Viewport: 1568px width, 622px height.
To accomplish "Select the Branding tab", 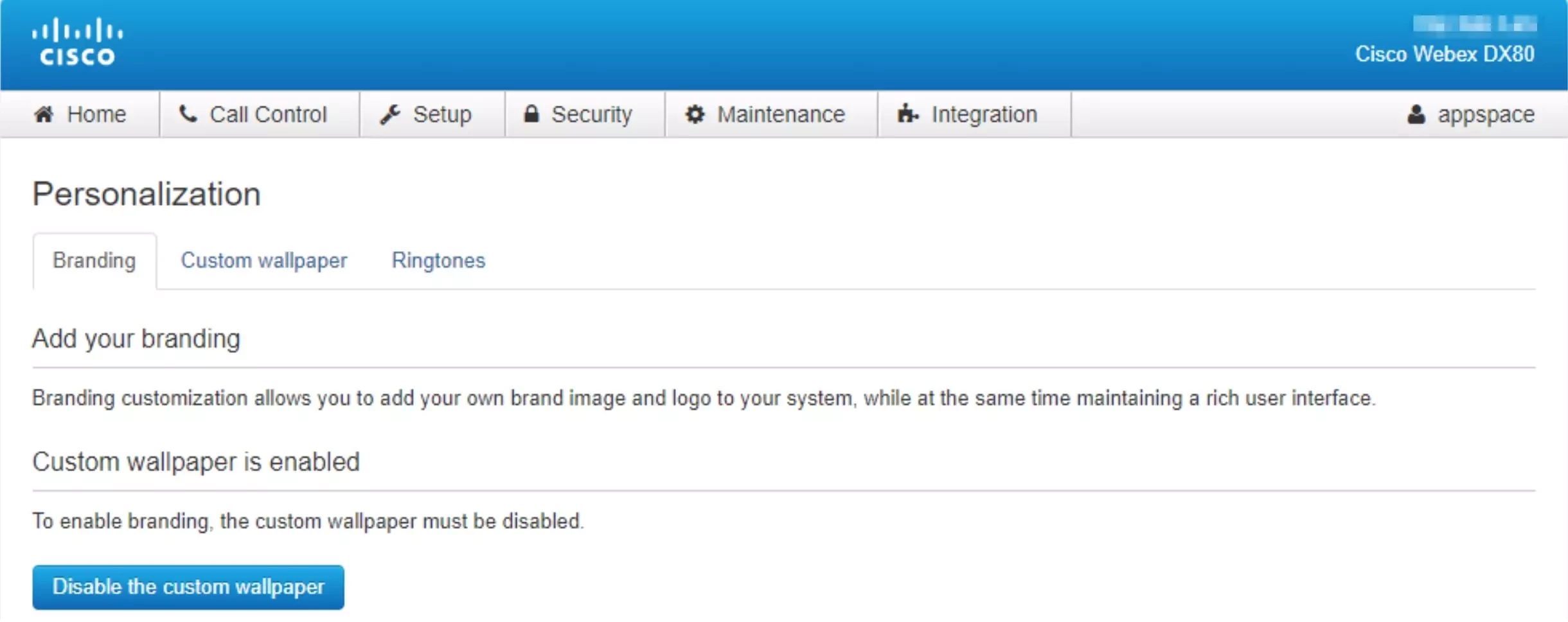I will coord(94,261).
